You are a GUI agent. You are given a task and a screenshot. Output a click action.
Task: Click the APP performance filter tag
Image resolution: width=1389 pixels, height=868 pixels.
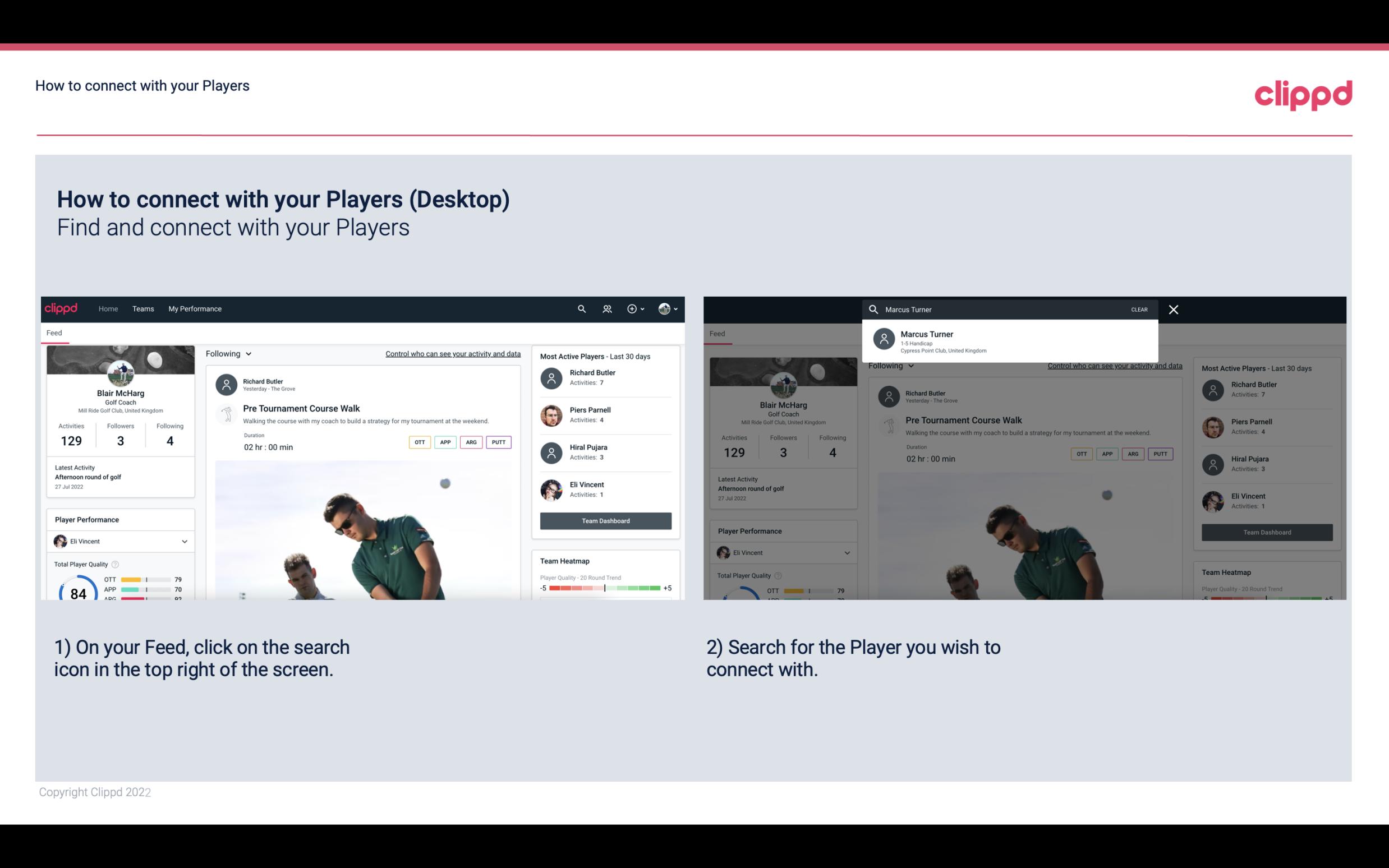[443, 442]
